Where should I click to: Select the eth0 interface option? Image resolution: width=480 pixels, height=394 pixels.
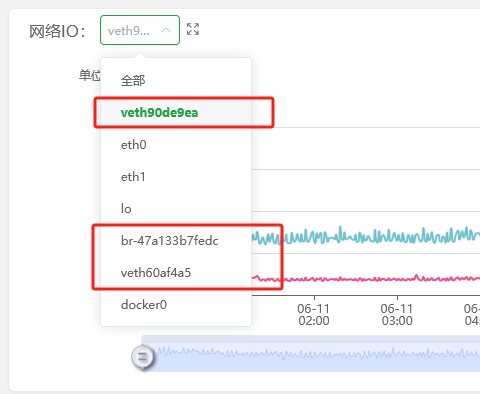click(x=176, y=145)
